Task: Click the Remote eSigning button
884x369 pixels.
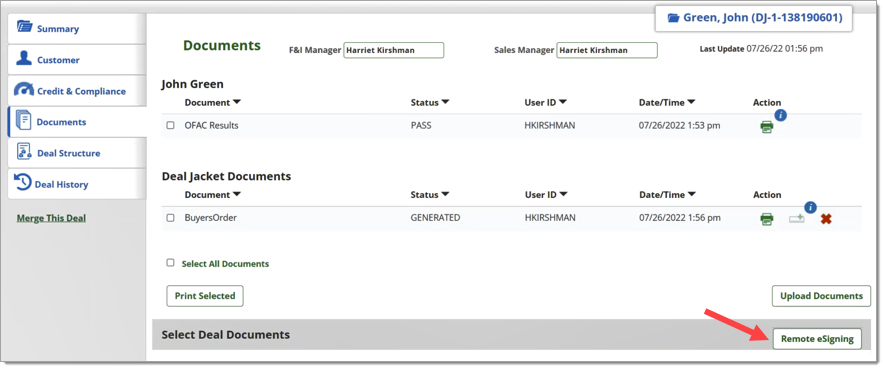Action: coord(817,339)
